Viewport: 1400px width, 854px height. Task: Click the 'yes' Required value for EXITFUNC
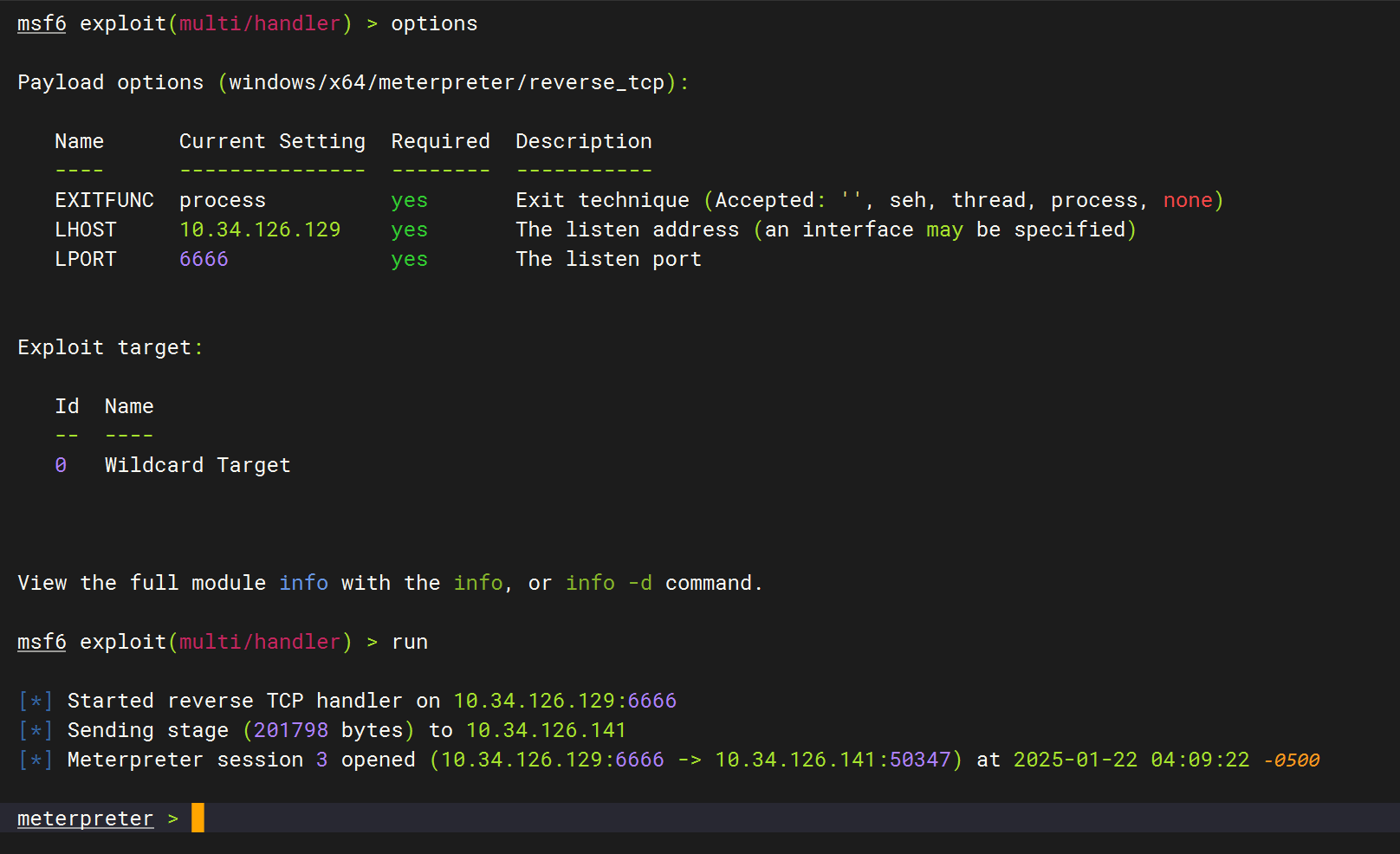click(x=409, y=200)
